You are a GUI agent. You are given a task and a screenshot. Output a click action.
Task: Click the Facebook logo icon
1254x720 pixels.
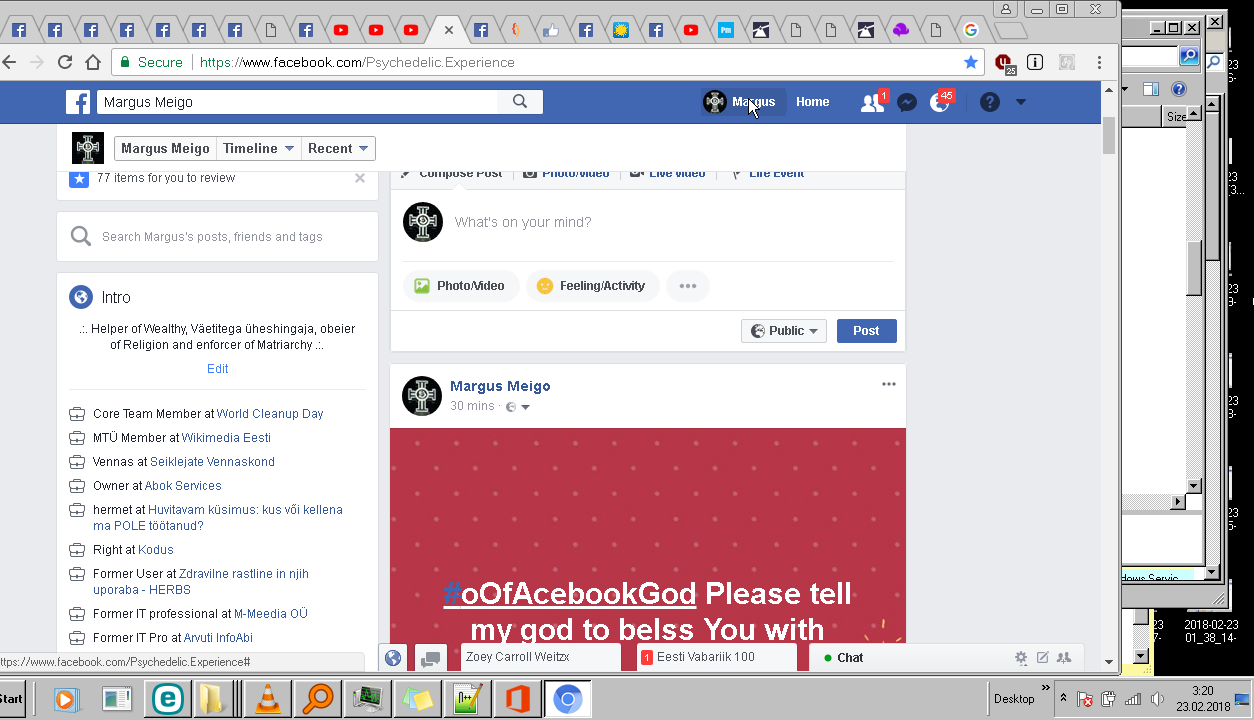tap(78, 102)
